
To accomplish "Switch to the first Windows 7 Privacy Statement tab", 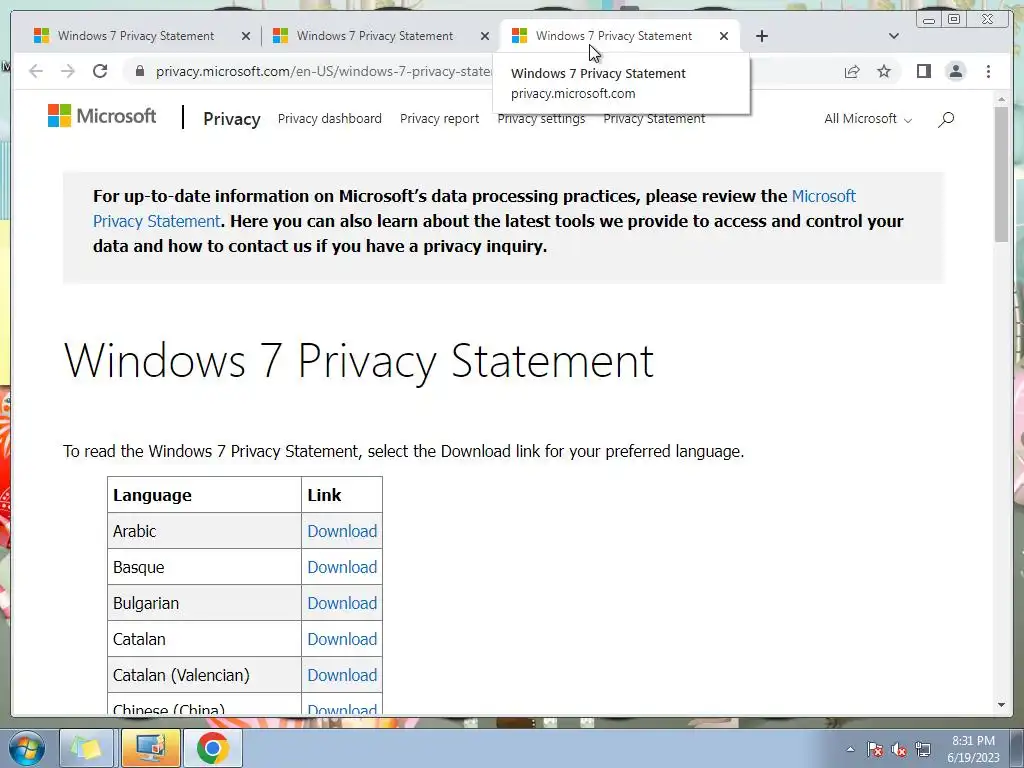I will (136, 36).
